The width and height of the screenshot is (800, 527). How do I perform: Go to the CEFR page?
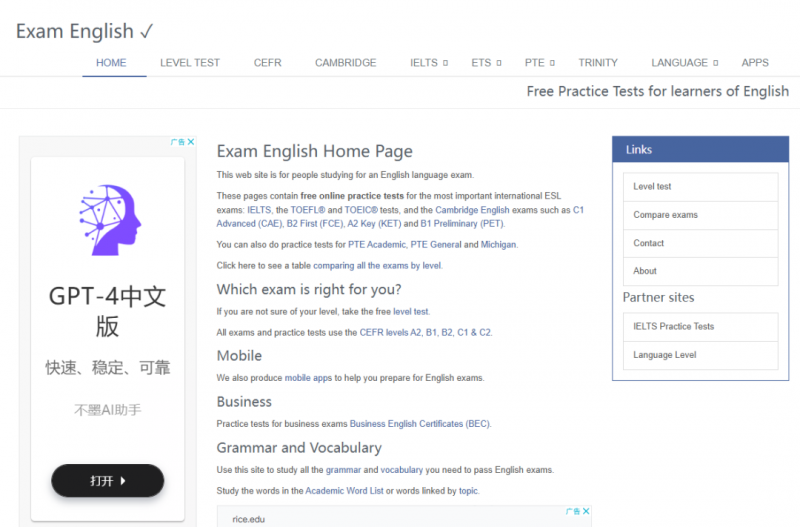click(x=267, y=63)
